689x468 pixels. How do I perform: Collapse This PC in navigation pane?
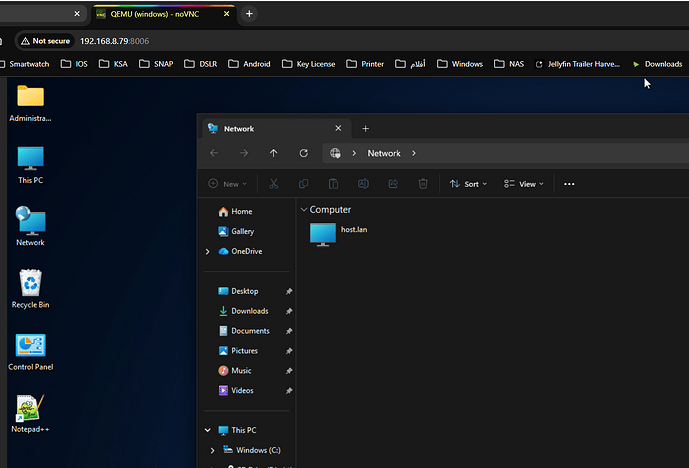208,430
